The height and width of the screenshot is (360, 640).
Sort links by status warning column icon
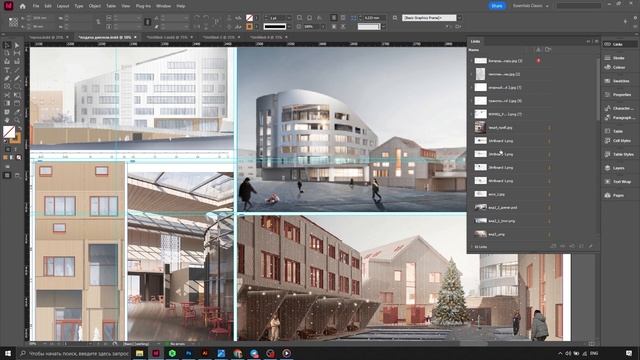pos(538,50)
